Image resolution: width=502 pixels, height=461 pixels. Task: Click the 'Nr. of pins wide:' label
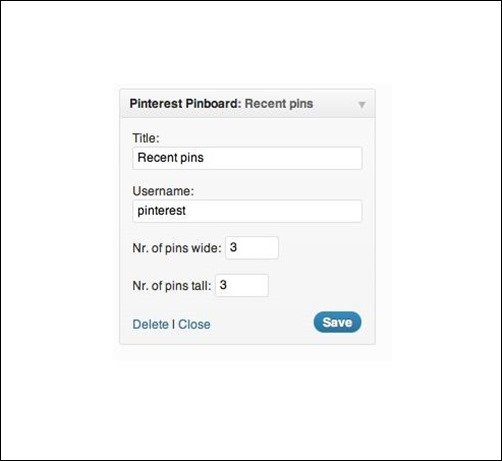click(177, 248)
